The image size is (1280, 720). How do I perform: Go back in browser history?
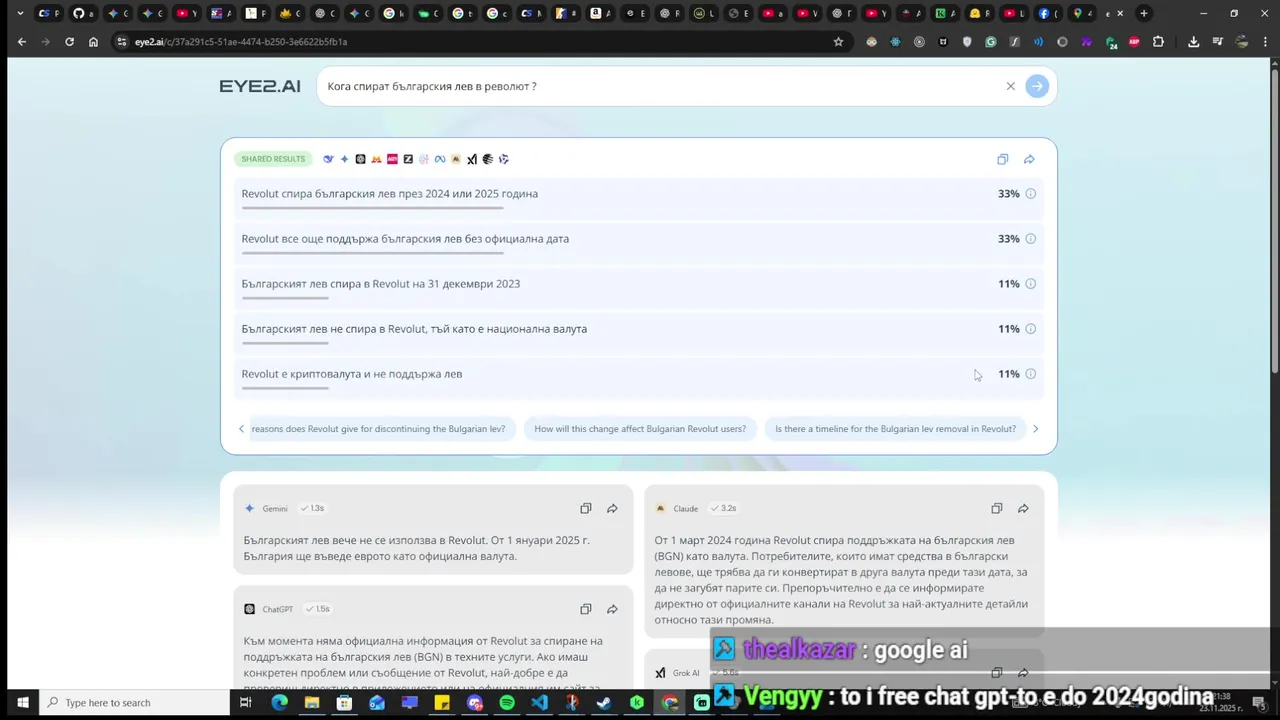(22, 42)
